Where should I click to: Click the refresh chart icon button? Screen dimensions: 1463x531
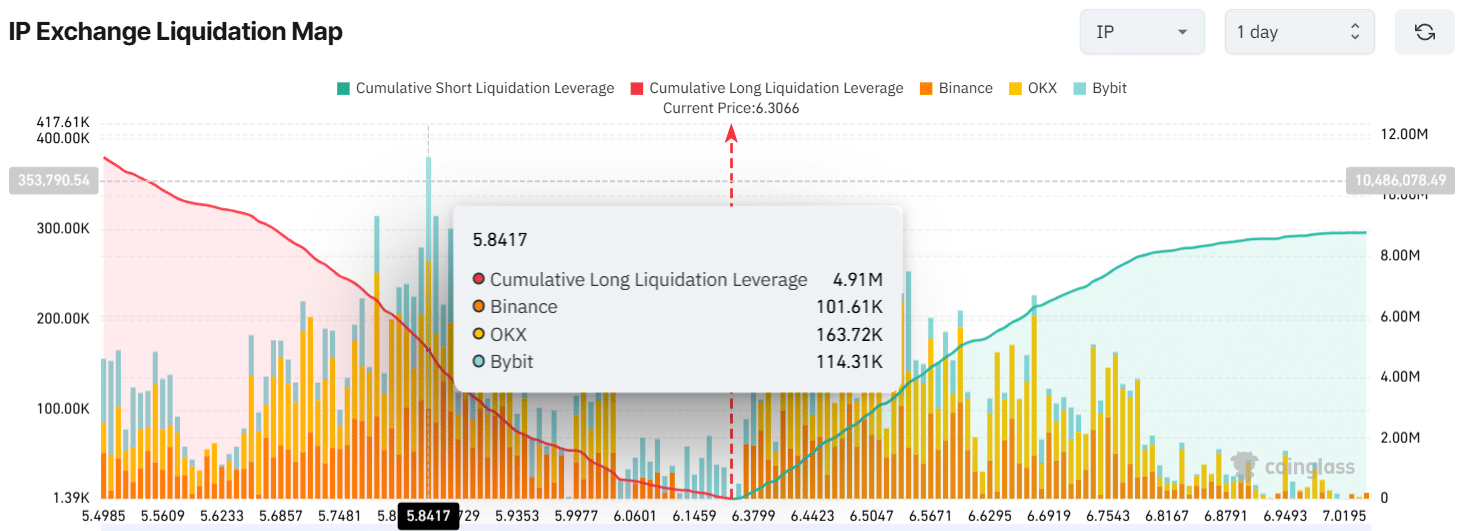coord(1425,32)
